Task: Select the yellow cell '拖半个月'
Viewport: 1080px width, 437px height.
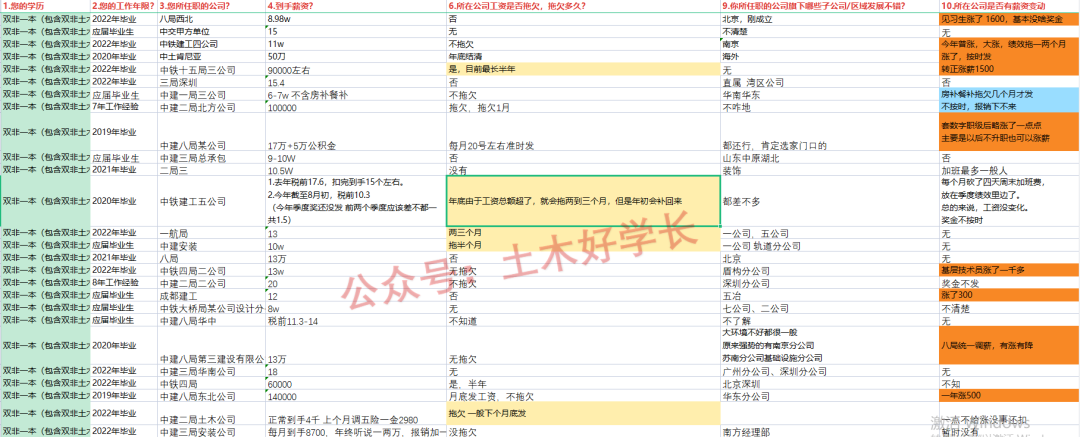Action: point(583,245)
